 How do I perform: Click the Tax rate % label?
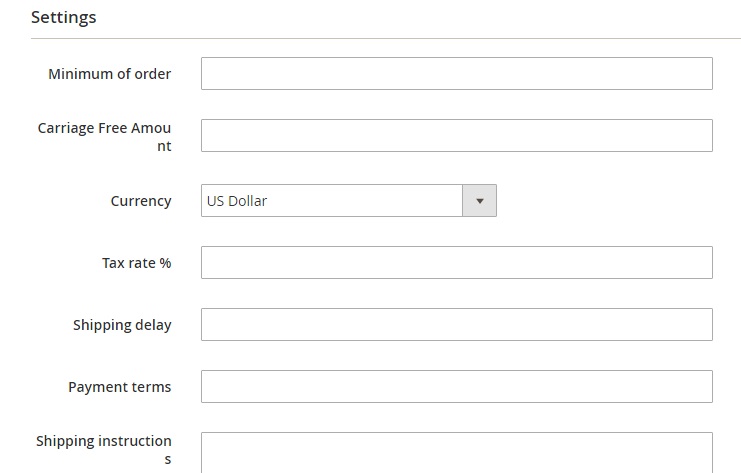pos(137,263)
